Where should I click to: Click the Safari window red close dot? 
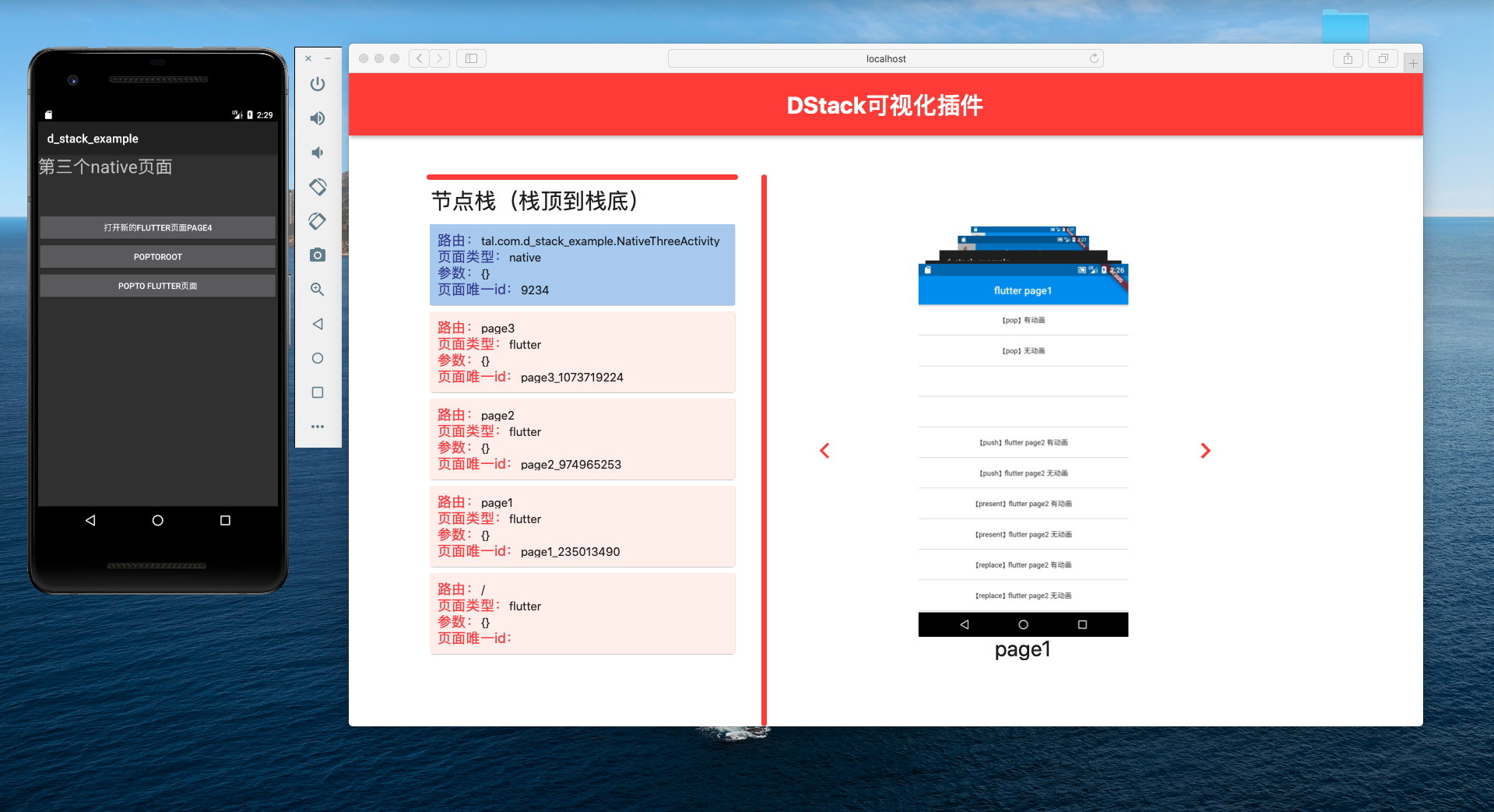(x=364, y=58)
